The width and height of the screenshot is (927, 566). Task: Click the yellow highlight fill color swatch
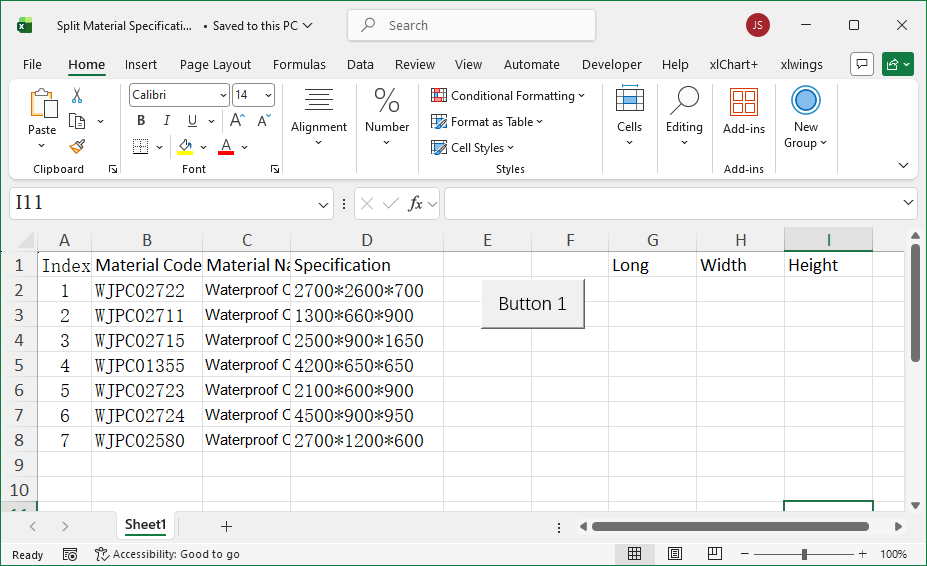point(185,147)
